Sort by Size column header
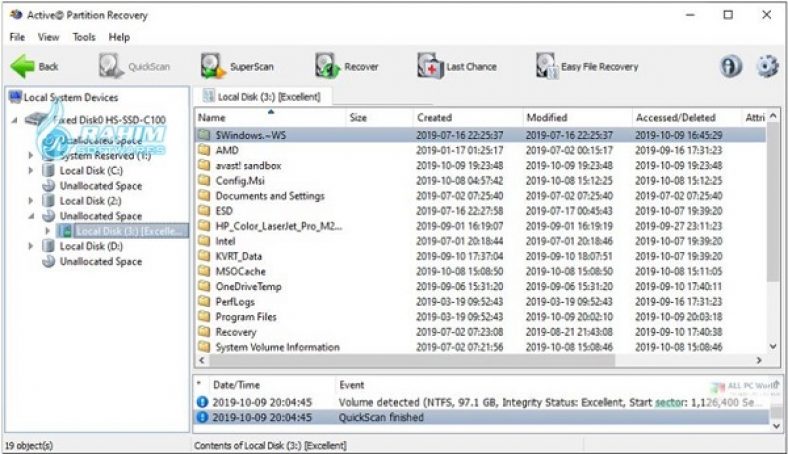The height and width of the screenshot is (454, 788). click(379, 118)
